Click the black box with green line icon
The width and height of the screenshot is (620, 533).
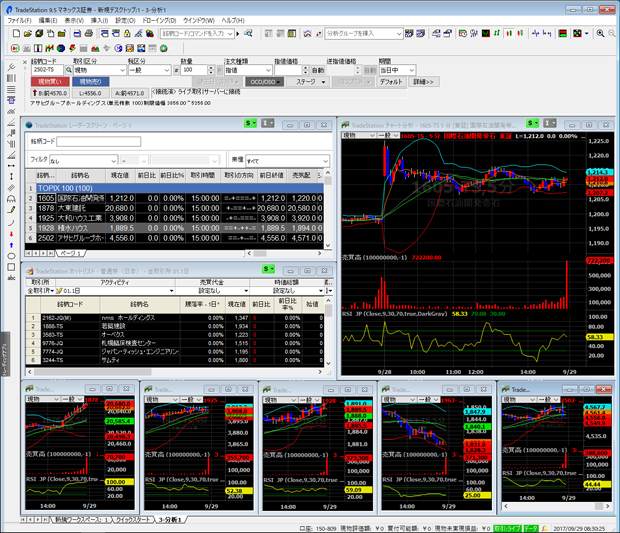pos(486,34)
